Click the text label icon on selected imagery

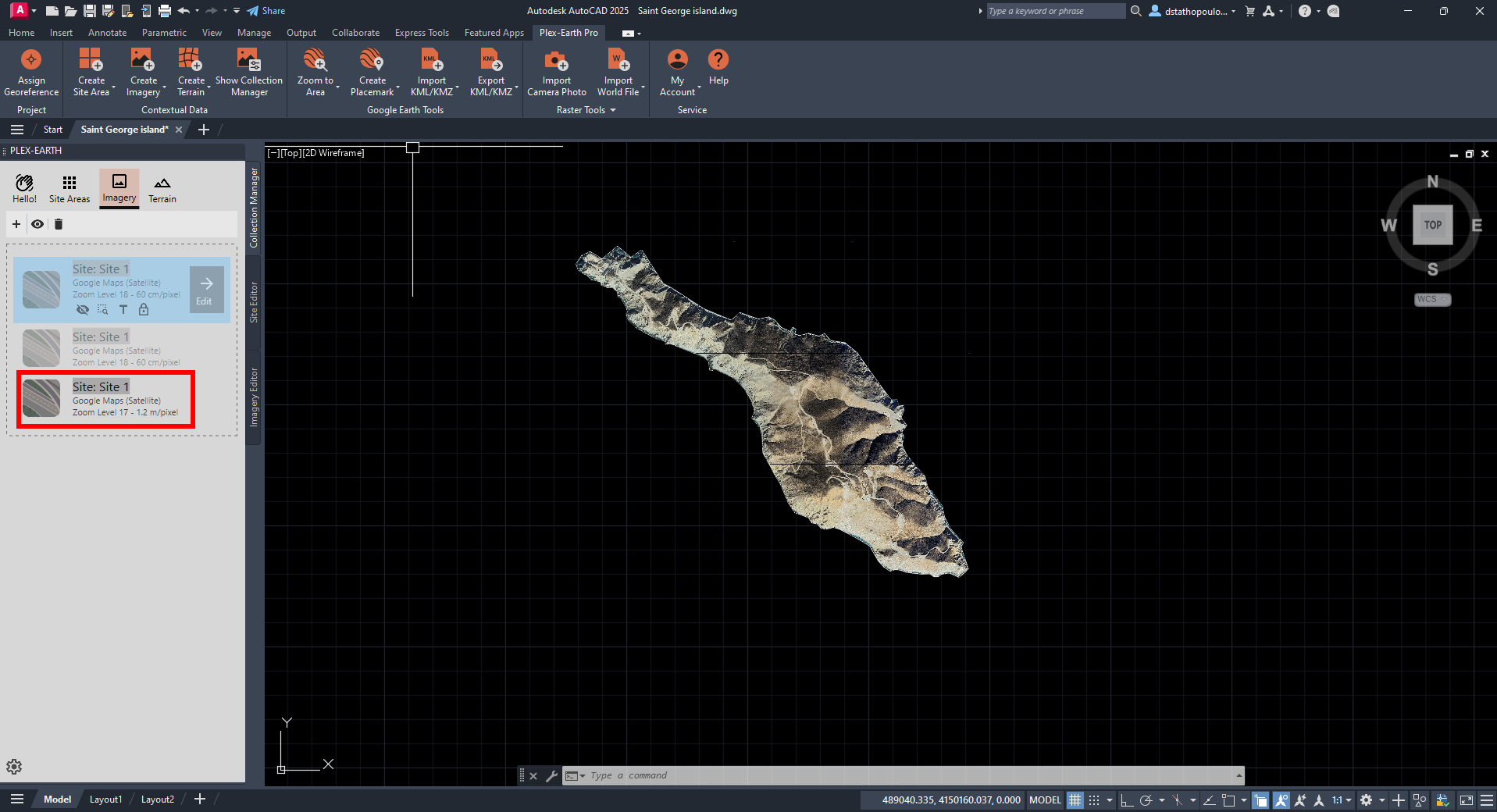tap(123, 310)
